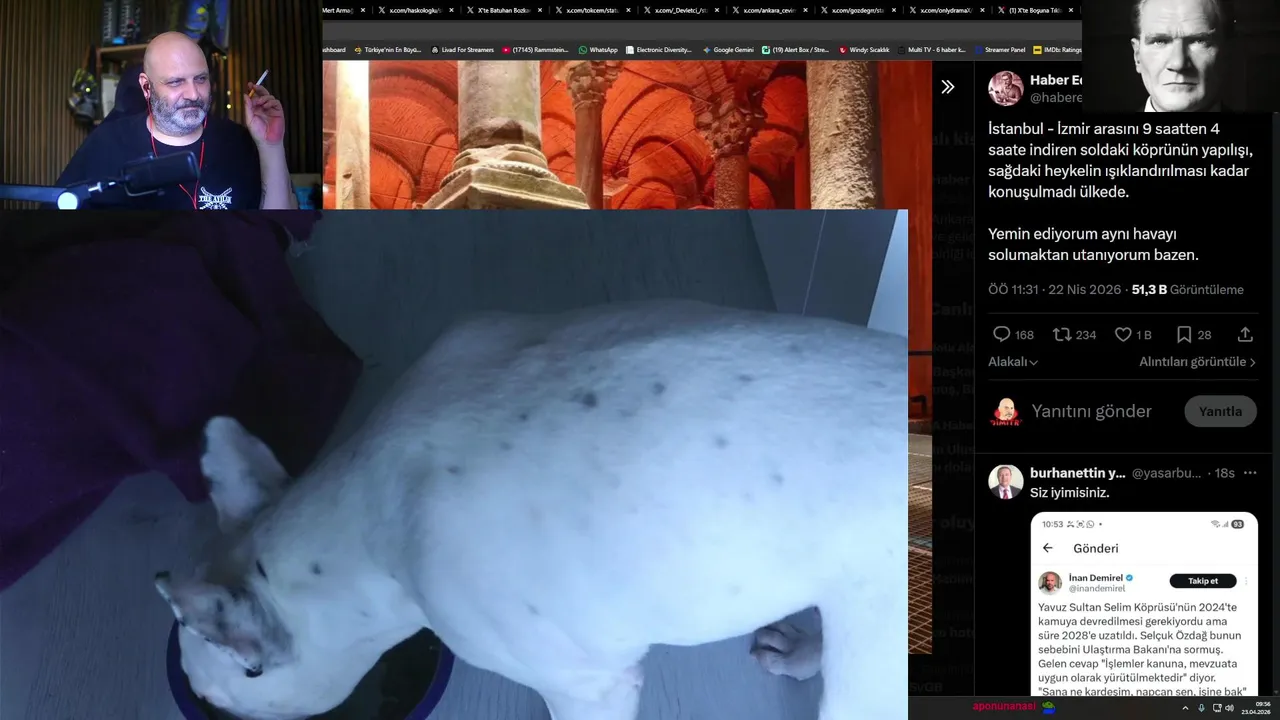
Task: Open Multi TV - 6 haber bookmark
Action: point(931,49)
